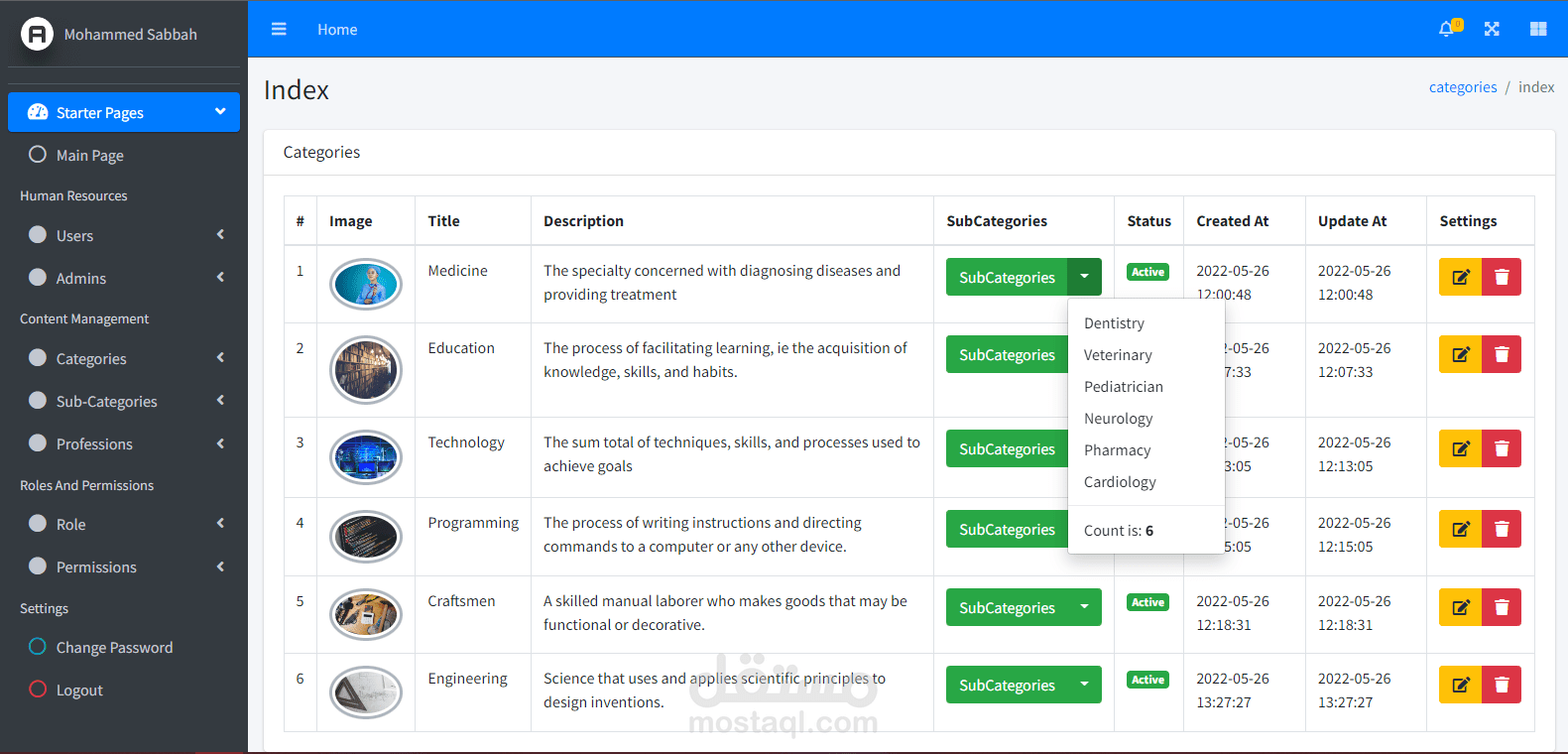1568x754 pixels.
Task: Delete the Craftsmen category
Action: [1502, 608]
